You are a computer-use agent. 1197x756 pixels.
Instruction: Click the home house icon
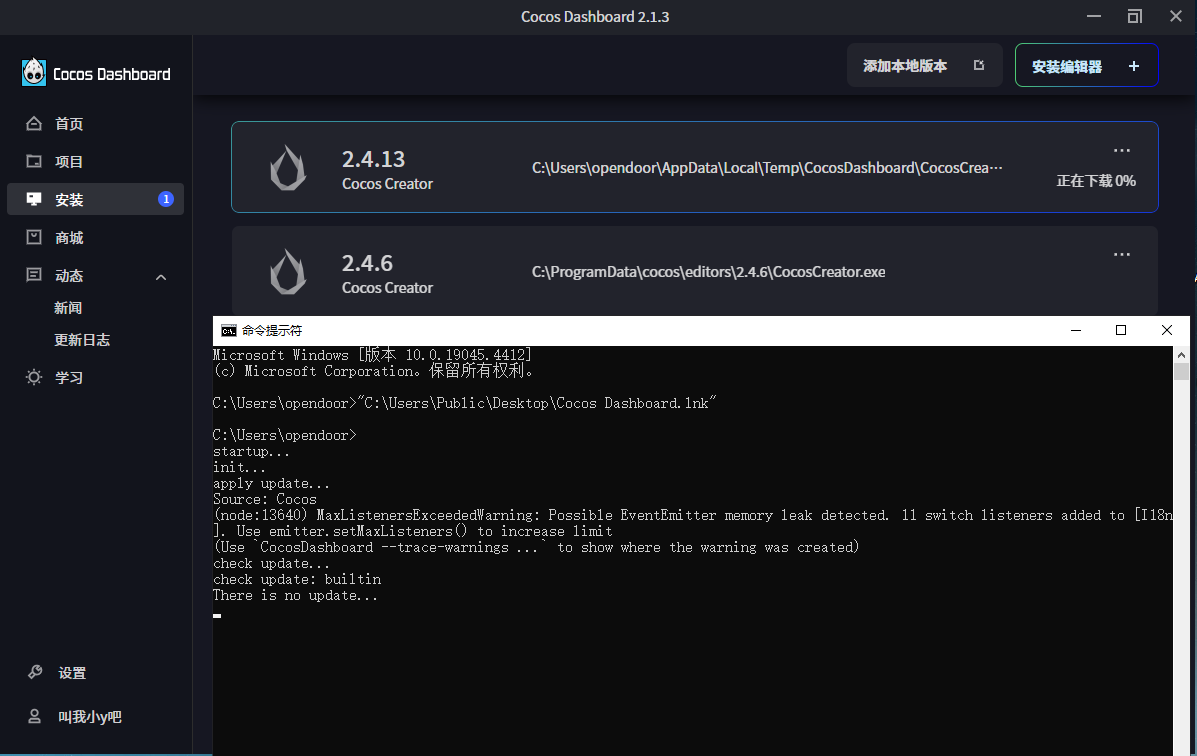point(34,123)
